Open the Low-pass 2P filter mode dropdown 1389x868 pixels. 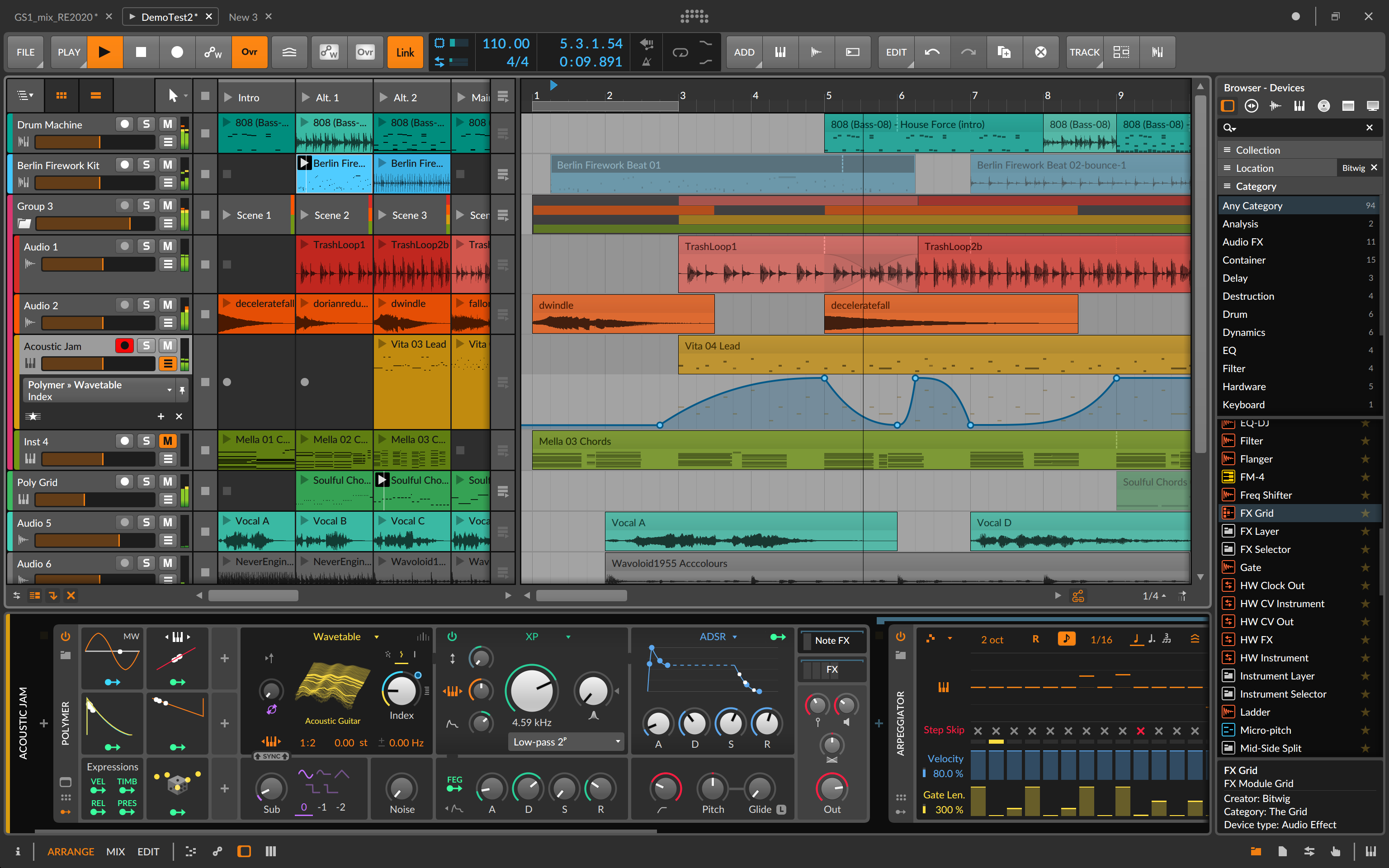(566, 742)
